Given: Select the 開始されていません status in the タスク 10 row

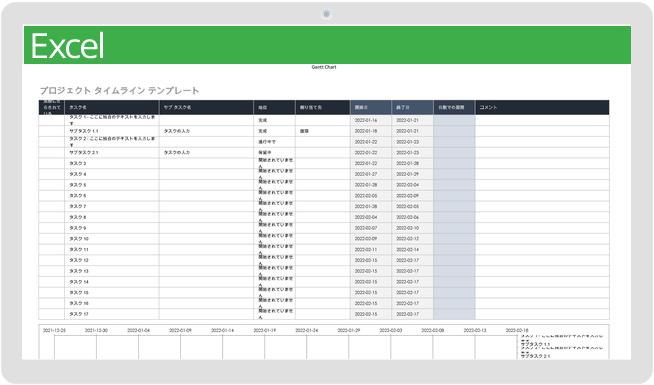Looking at the screenshot, I should click(275, 238).
